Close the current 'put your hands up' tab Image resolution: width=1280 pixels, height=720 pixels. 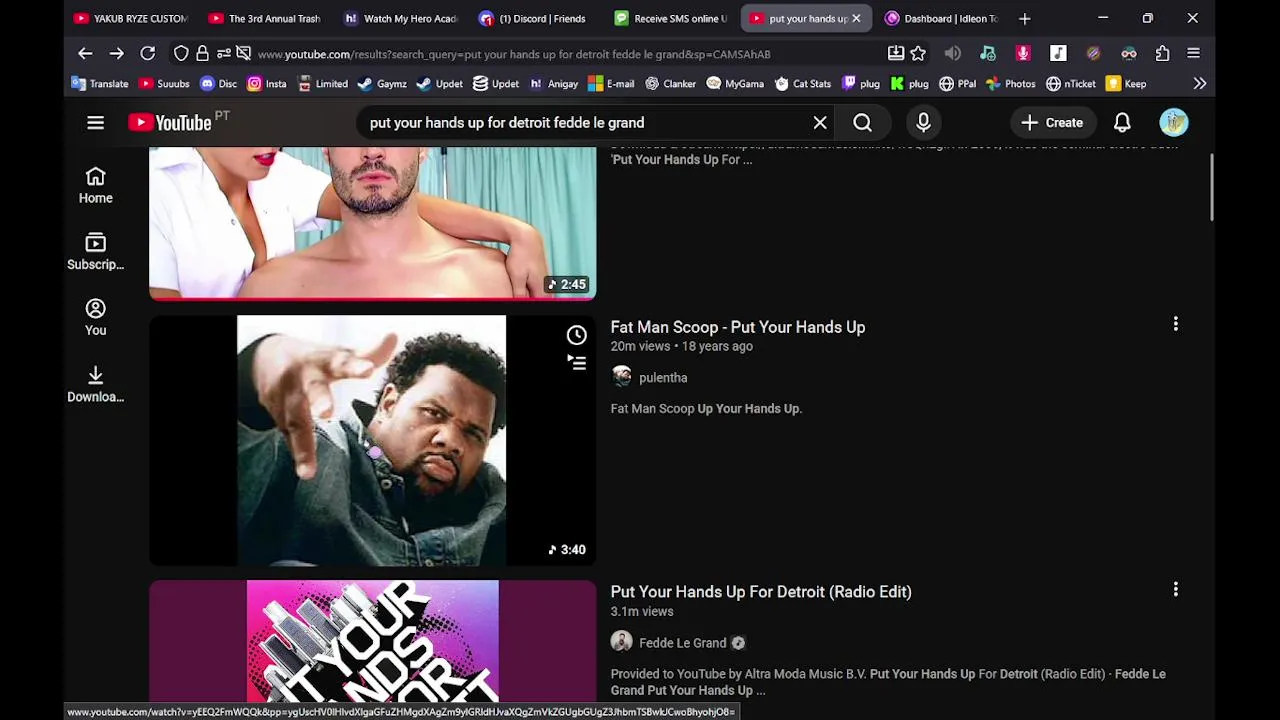coord(856,18)
